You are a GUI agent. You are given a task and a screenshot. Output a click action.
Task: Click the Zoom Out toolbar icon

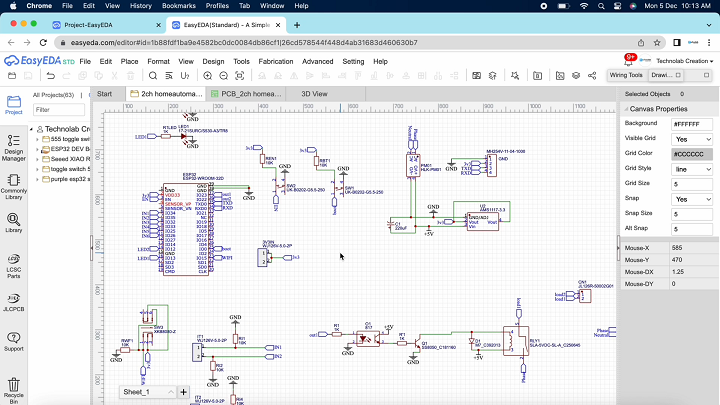point(224,76)
